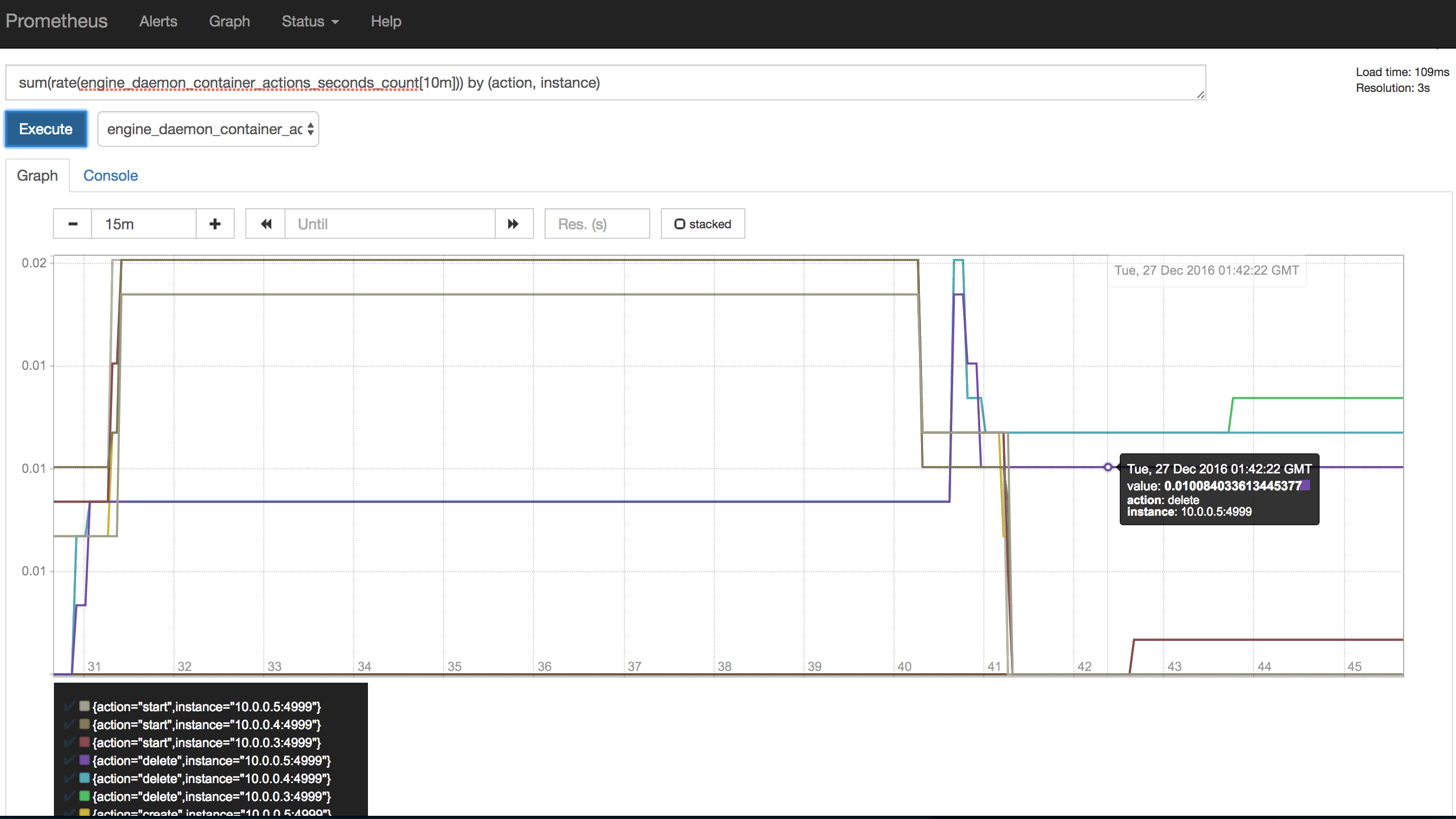The width and height of the screenshot is (1456, 819).
Task: Click the Until date input field
Action: tap(390, 224)
